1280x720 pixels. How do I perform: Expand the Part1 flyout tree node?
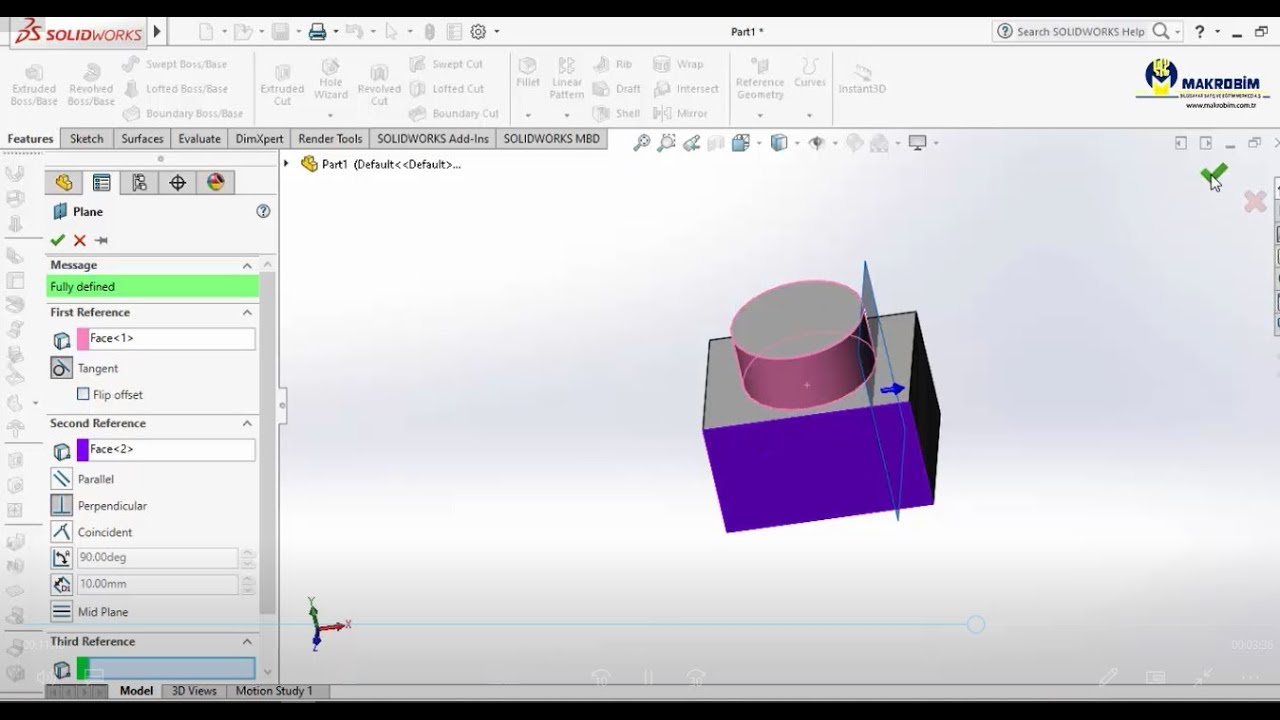[287, 164]
